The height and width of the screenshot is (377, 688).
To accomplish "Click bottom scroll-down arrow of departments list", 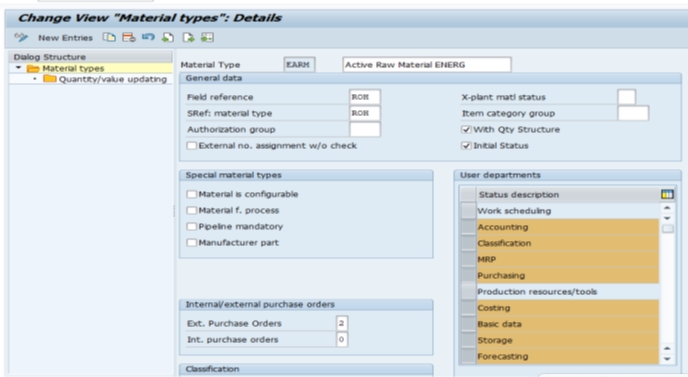I will [x=667, y=359].
